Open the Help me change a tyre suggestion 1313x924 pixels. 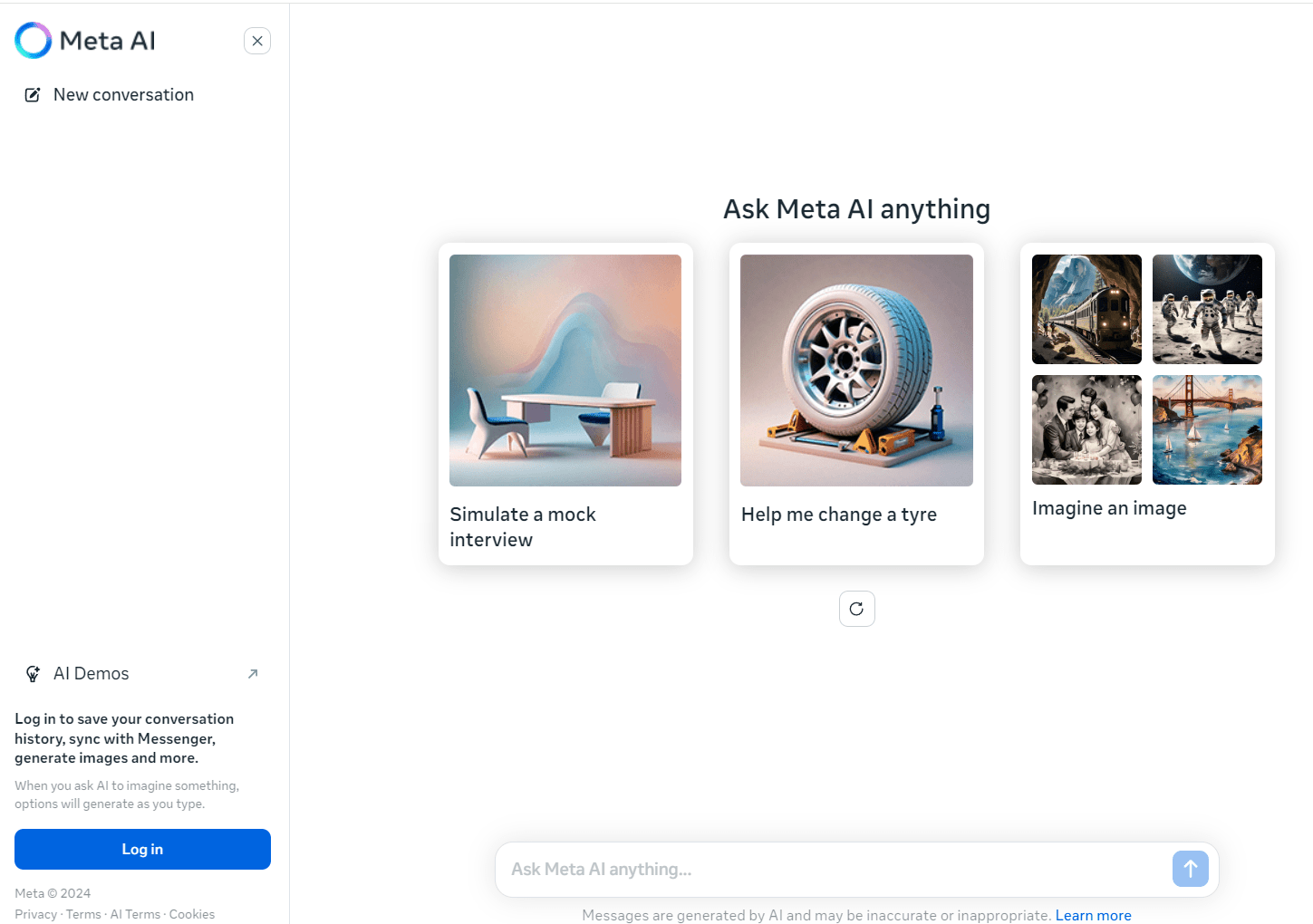pos(855,403)
